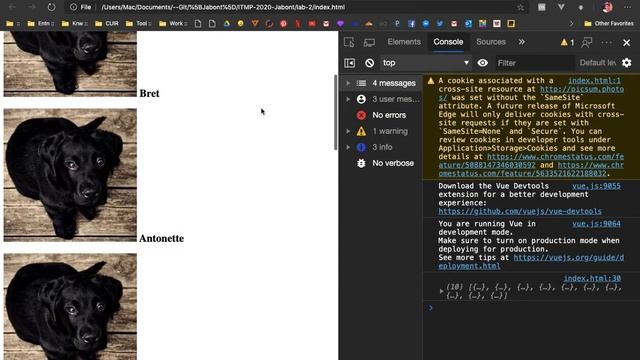Image resolution: width=640 pixels, height=360 pixels.
Task: Open the top context dropdown
Action: 426,63
